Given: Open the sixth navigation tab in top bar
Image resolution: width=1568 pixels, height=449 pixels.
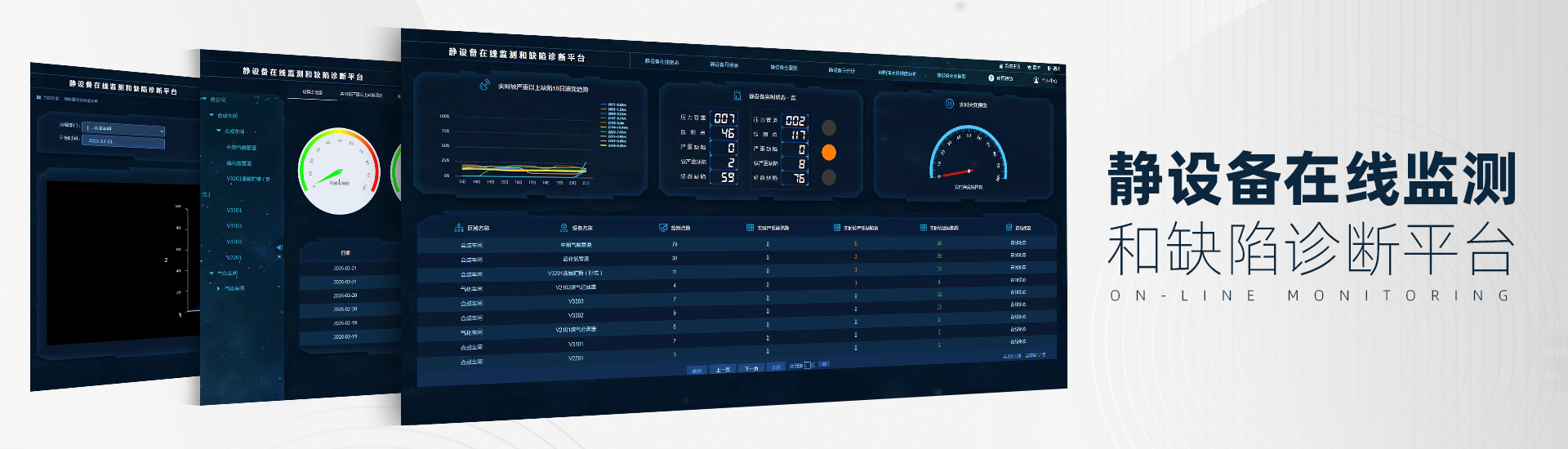Looking at the screenshot, I should pos(951,75).
